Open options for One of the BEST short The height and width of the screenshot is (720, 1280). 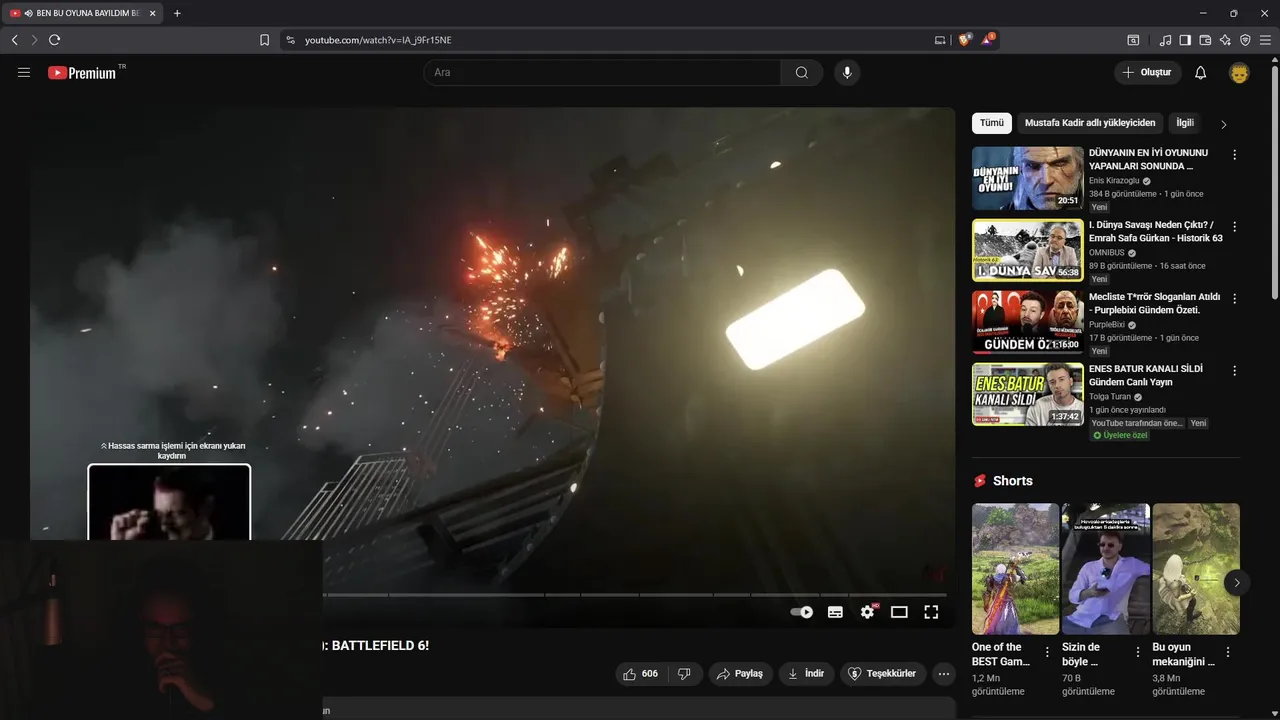click(1047, 652)
